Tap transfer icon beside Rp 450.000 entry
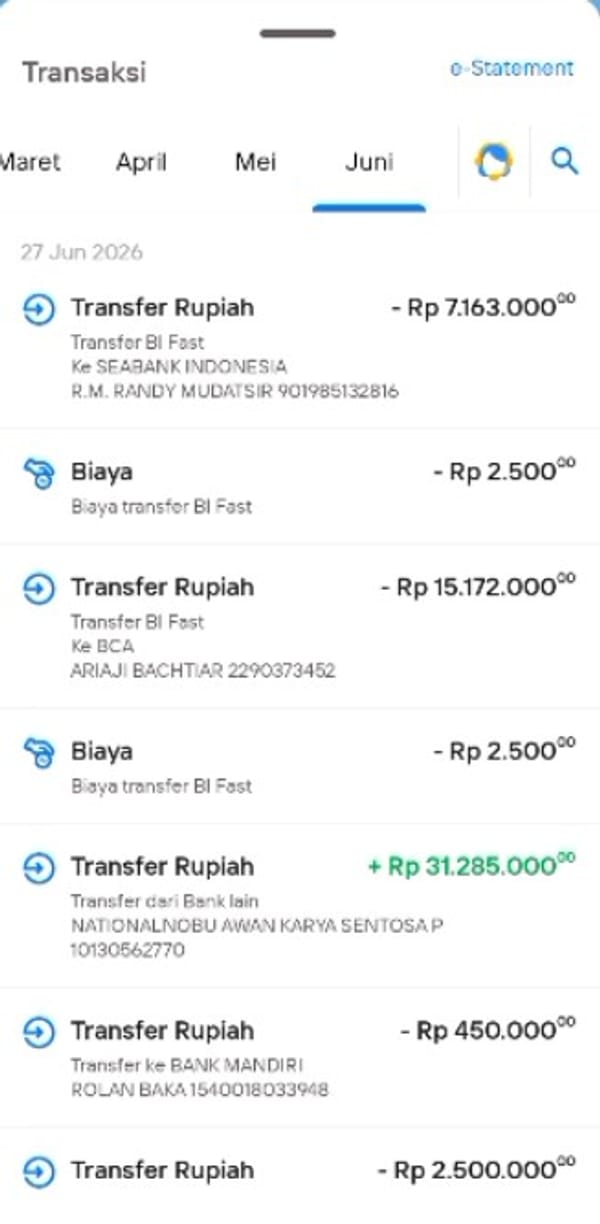The width and height of the screenshot is (600, 1224). tap(38, 1031)
